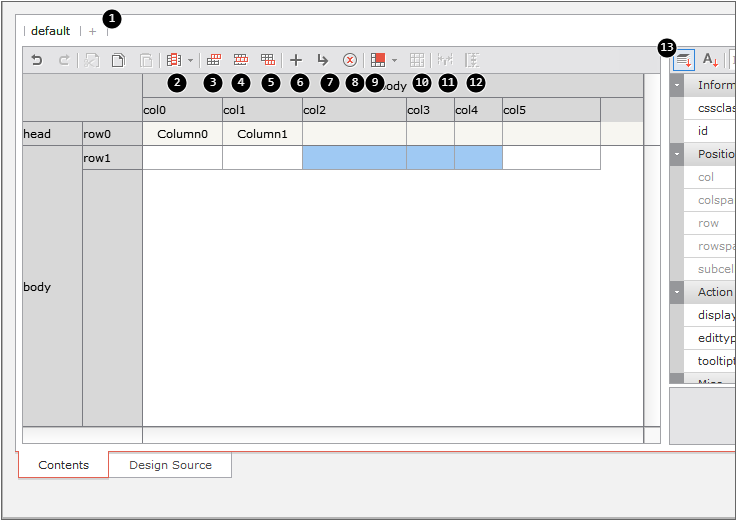The image size is (736, 520).
Task: Click the Copy icon in toolbar
Action: tap(118, 60)
